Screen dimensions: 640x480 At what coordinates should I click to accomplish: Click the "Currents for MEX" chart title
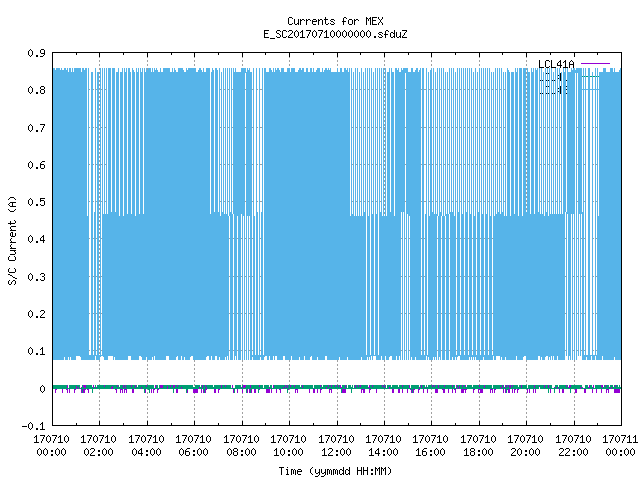pyautogui.click(x=335, y=21)
